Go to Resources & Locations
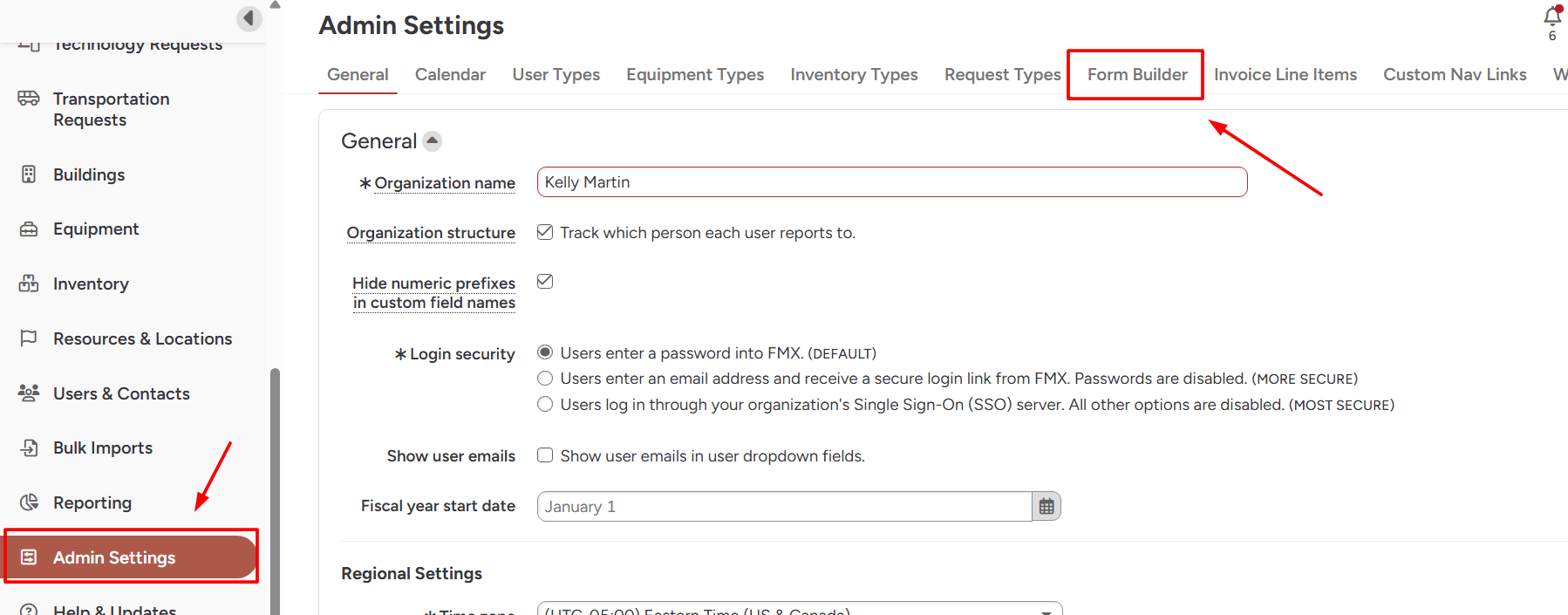This screenshot has height=615, width=1568. pos(142,338)
